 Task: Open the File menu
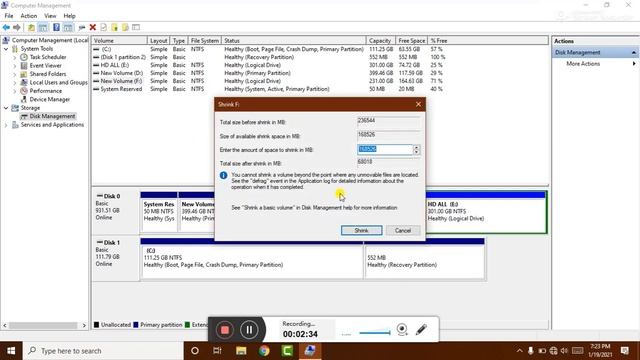9,16
